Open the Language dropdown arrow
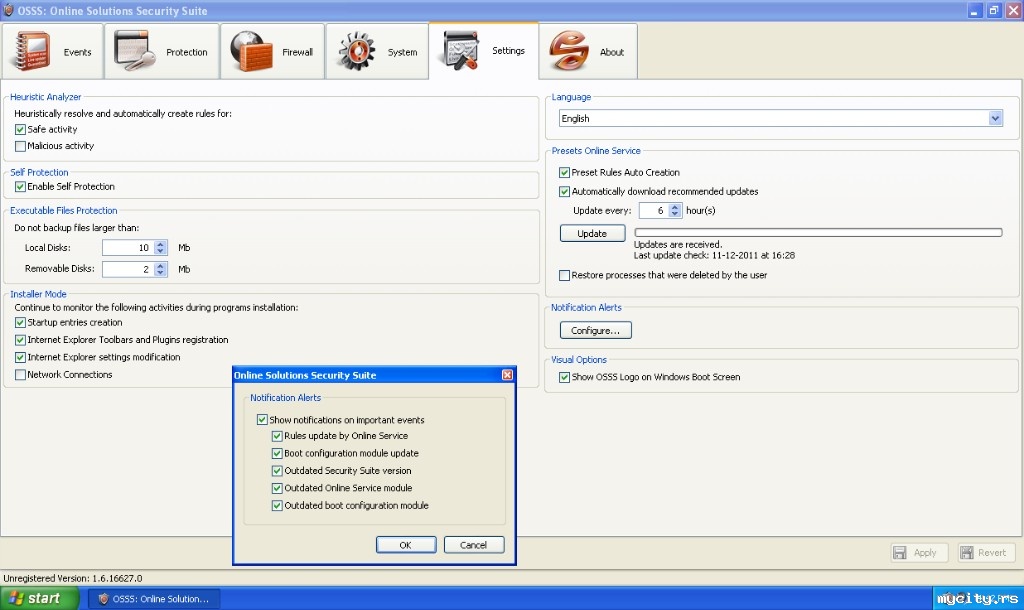Image resolution: width=1024 pixels, height=610 pixels. point(995,118)
